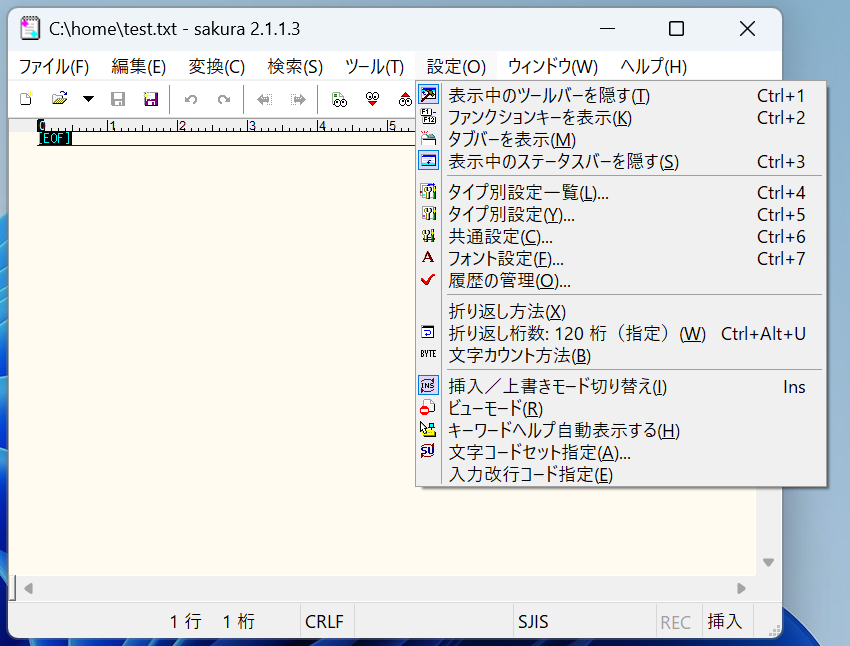Create a new file with the New icon
This screenshot has width=850, height=646.
click(x=24, y=98)
